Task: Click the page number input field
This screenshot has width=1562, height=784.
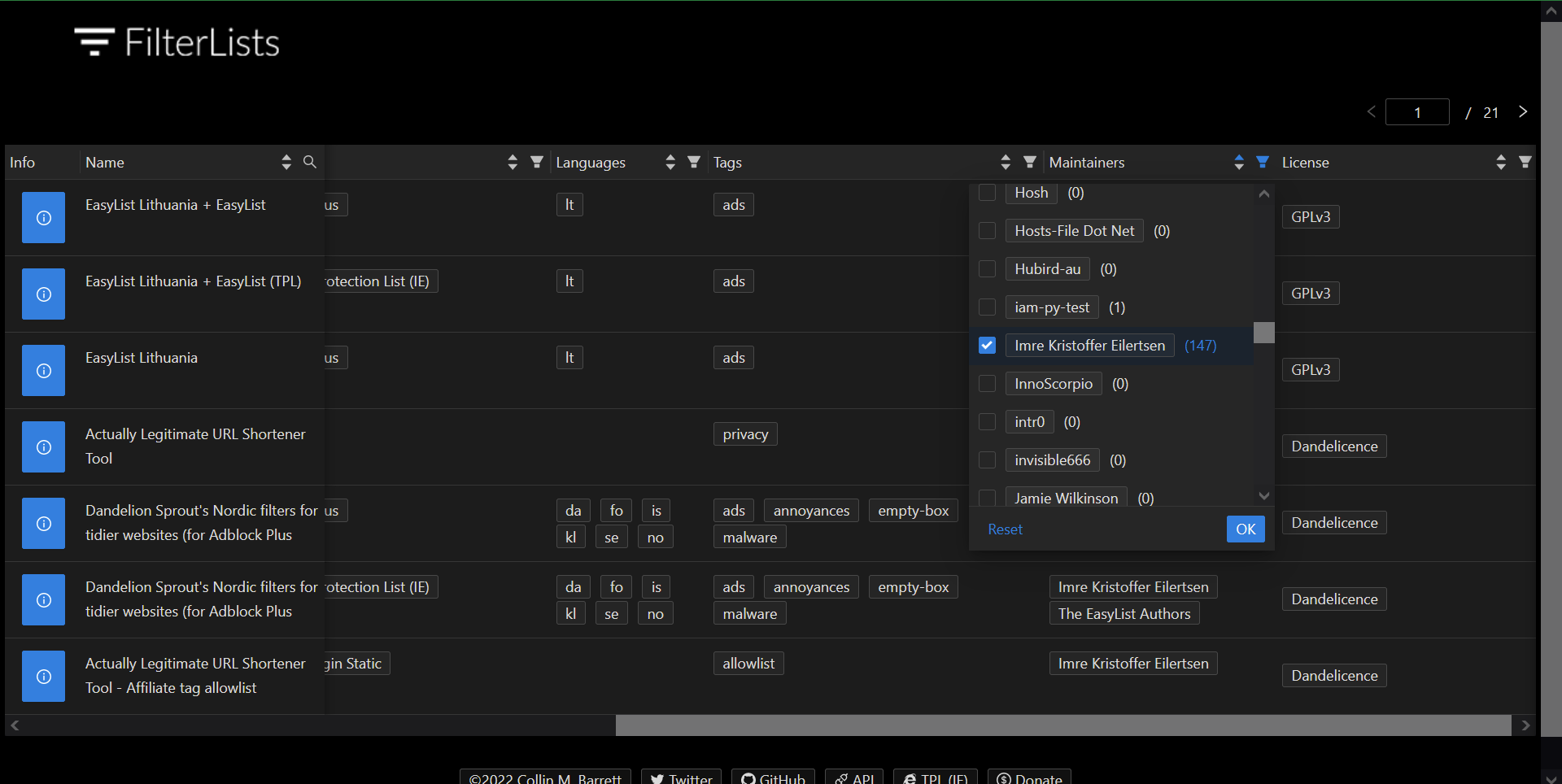Action: [1417, 111]
